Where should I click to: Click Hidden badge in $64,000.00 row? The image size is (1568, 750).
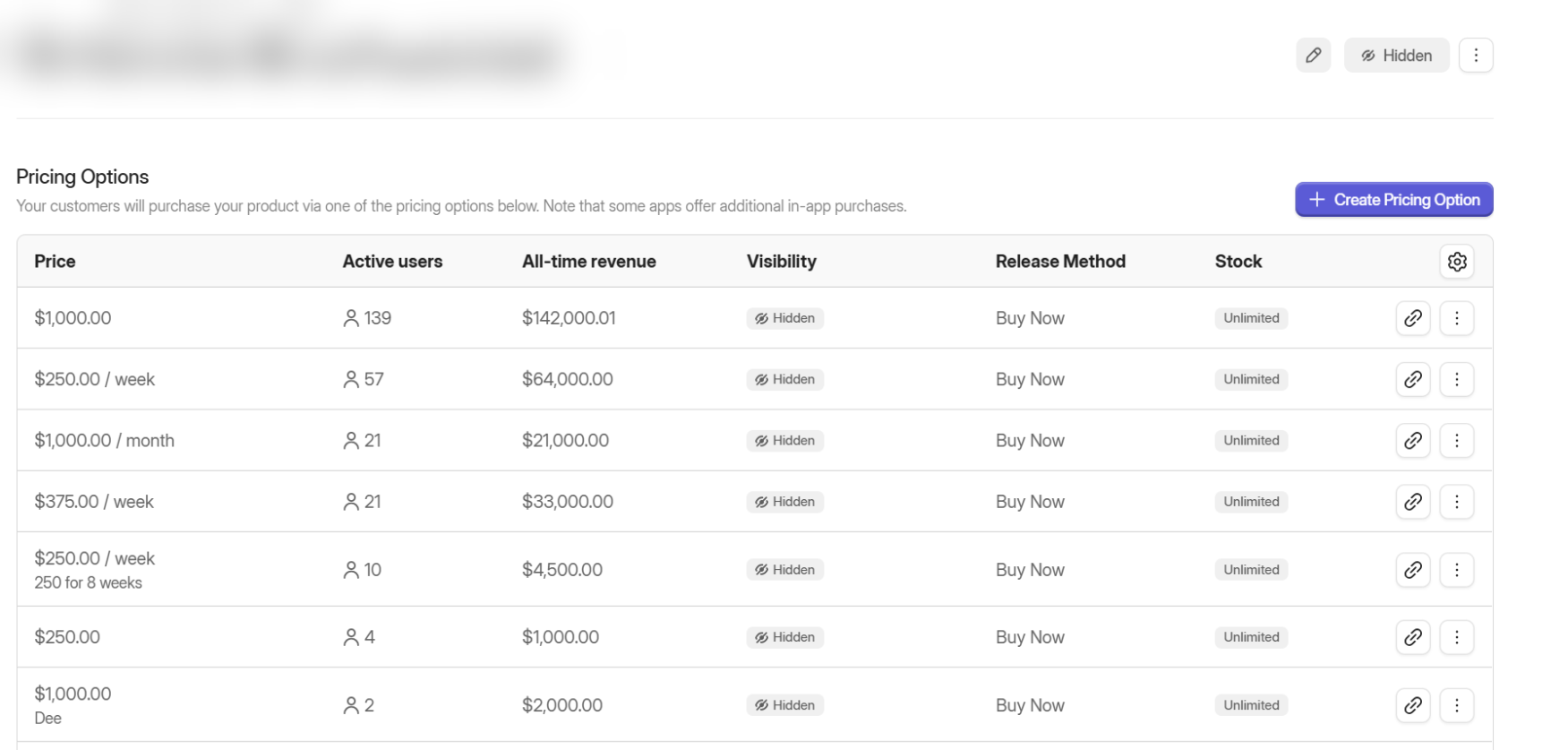click(x=784, y=379)
